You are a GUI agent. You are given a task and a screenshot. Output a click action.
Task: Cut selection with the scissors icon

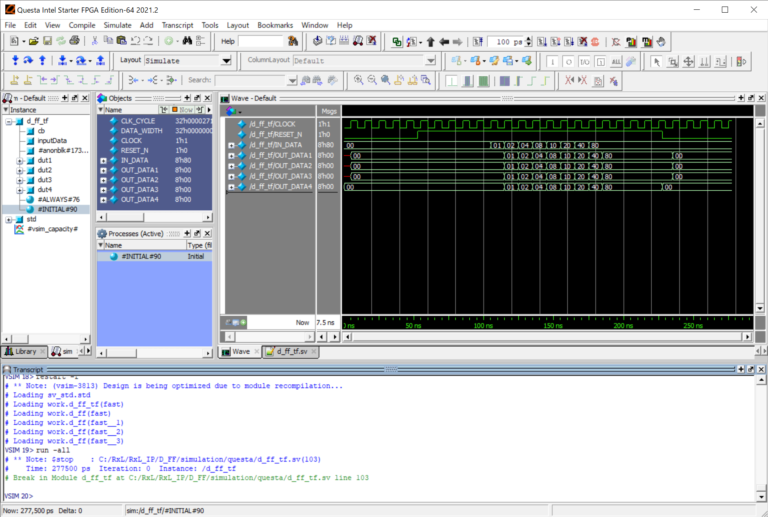(x=95, y=41)
